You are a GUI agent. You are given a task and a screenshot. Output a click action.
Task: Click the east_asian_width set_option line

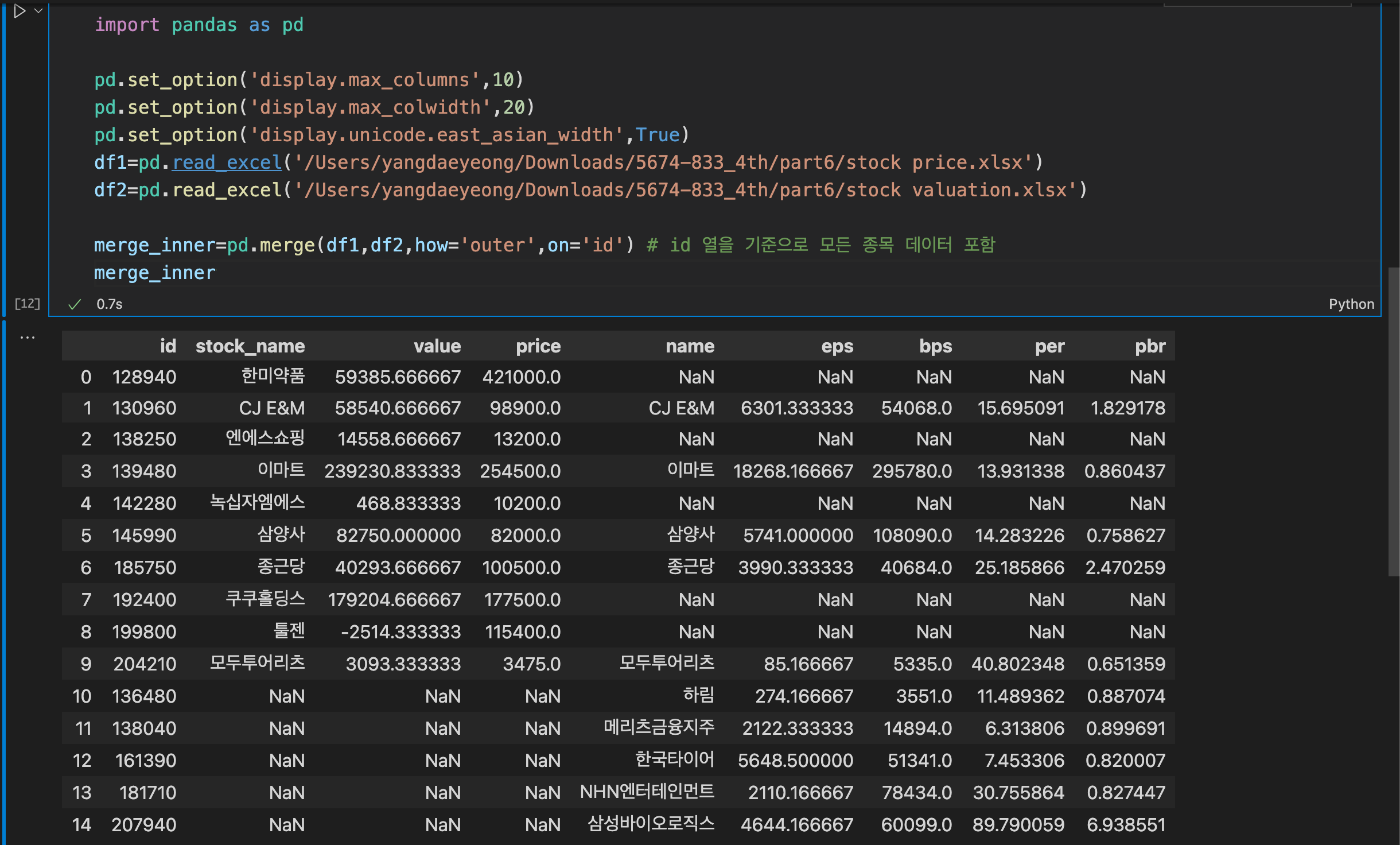(x=391, y=135)
